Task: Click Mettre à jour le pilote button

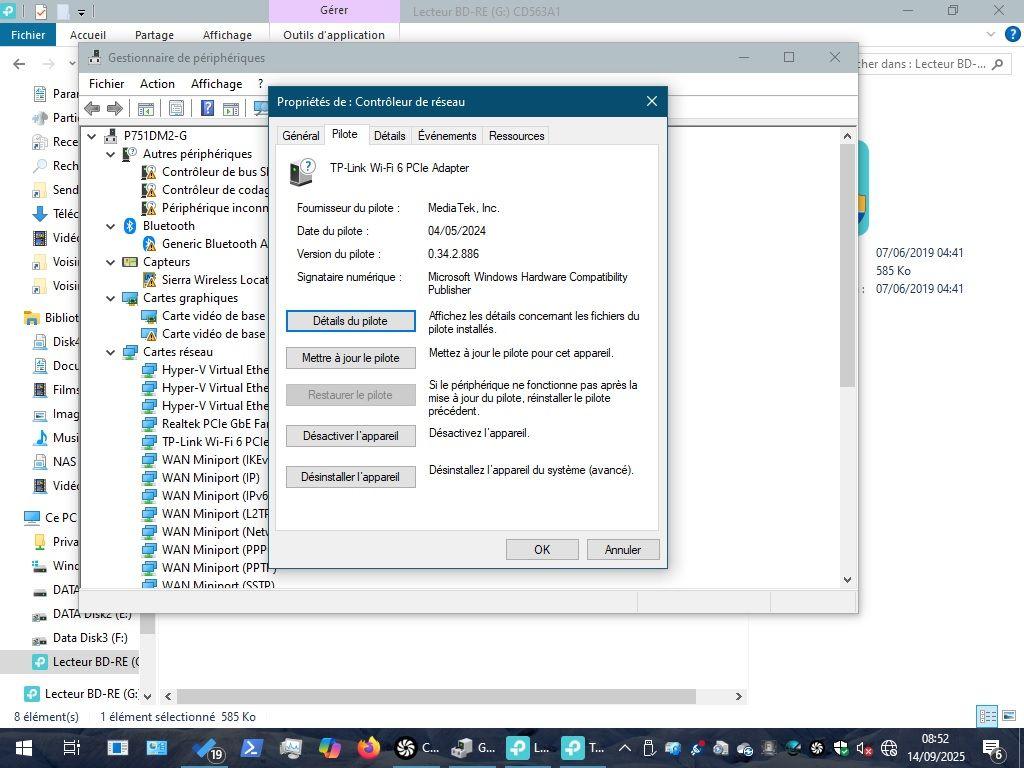Action: tap(350, 358)
